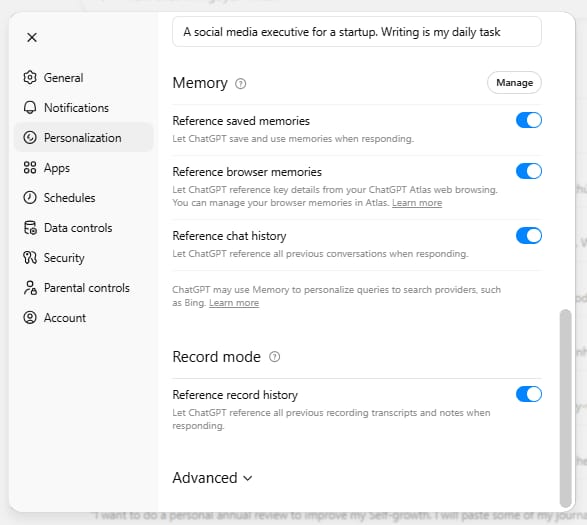587x525 pixels.
Task: Click the Account profile icon
Action: click(30, 318)
